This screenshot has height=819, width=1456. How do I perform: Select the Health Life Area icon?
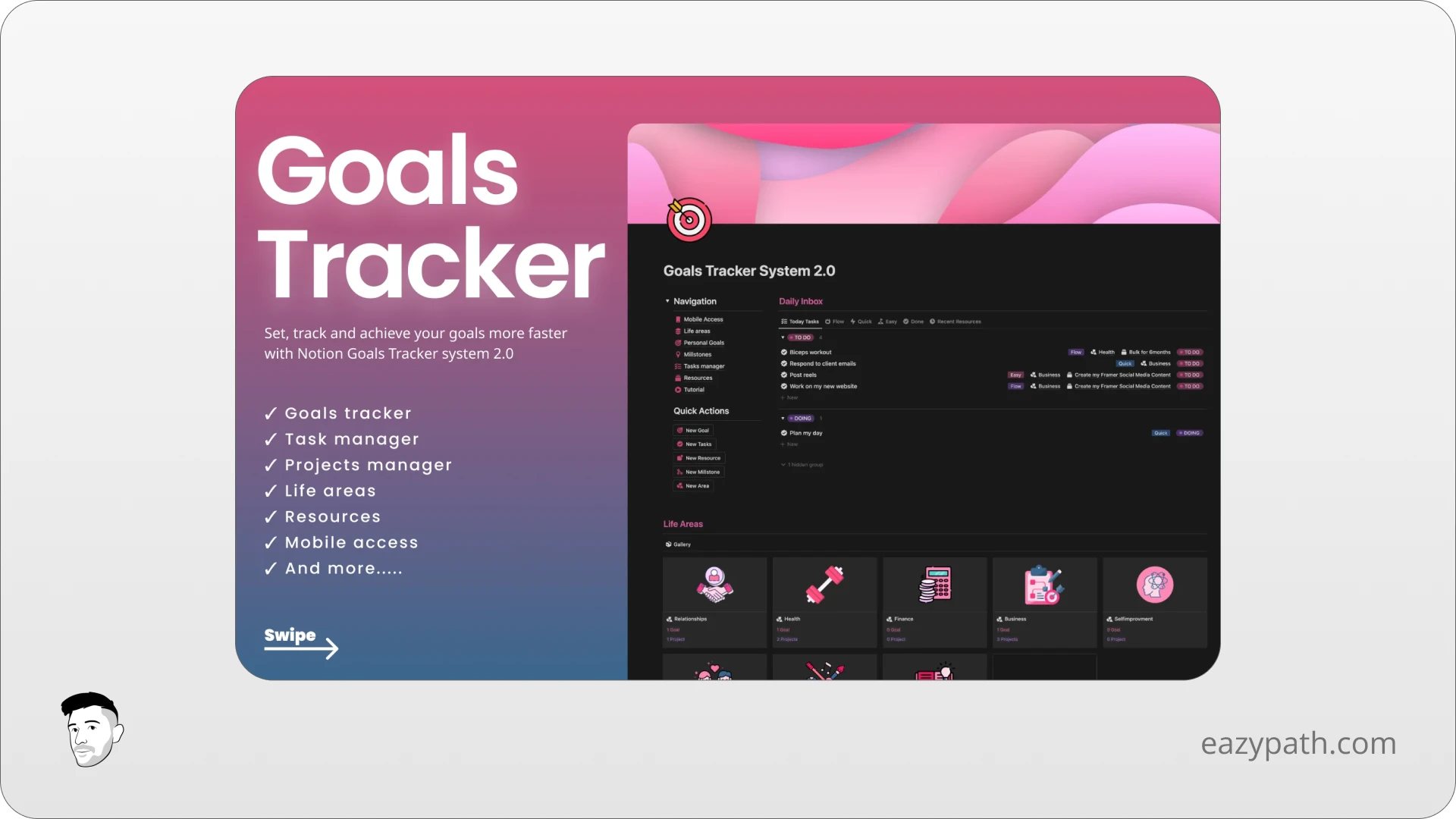point(824,584)
